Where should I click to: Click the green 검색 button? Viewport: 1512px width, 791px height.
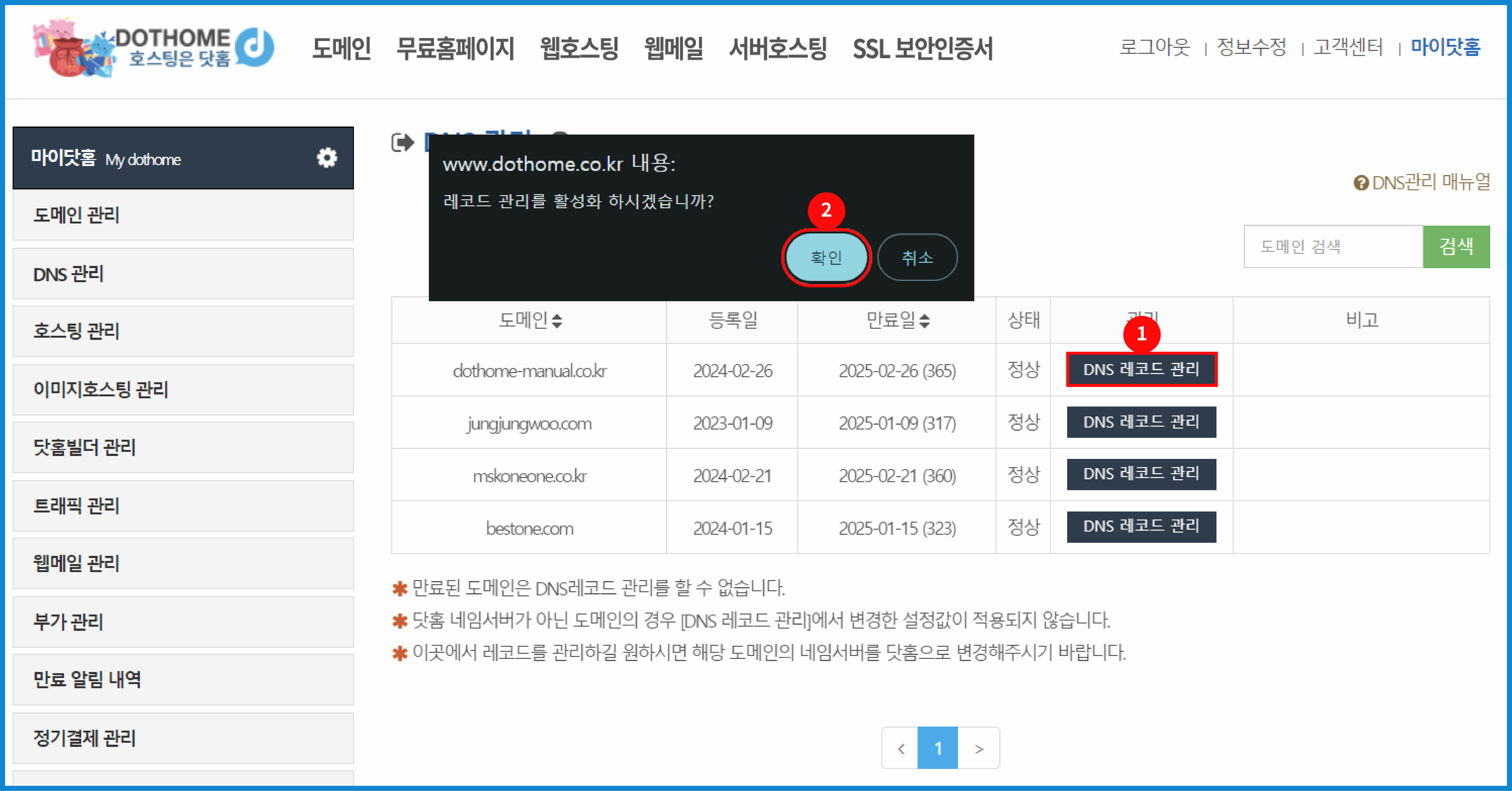pos(1456,247)
